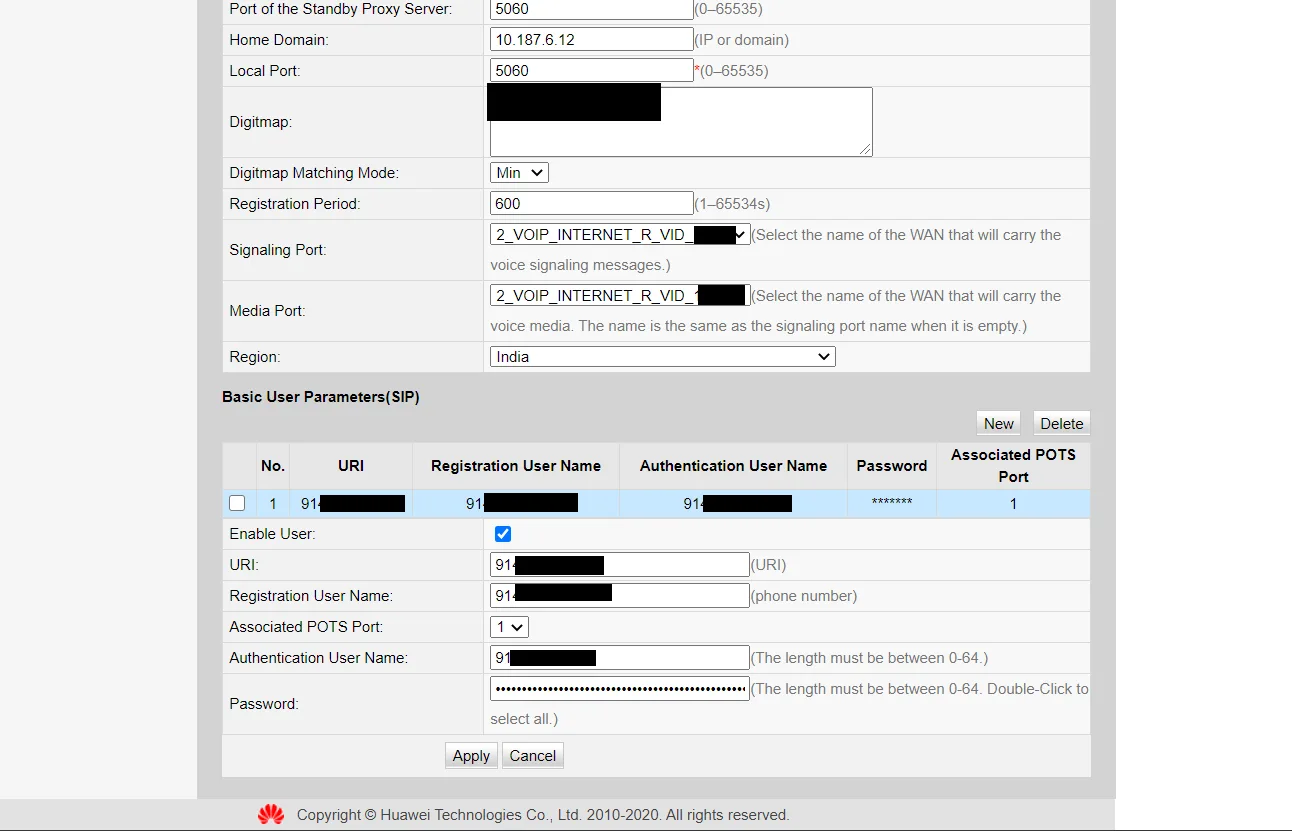Click the Apply button
Viewport: 1292px width, 831px height.
click(x=471, y=756)
